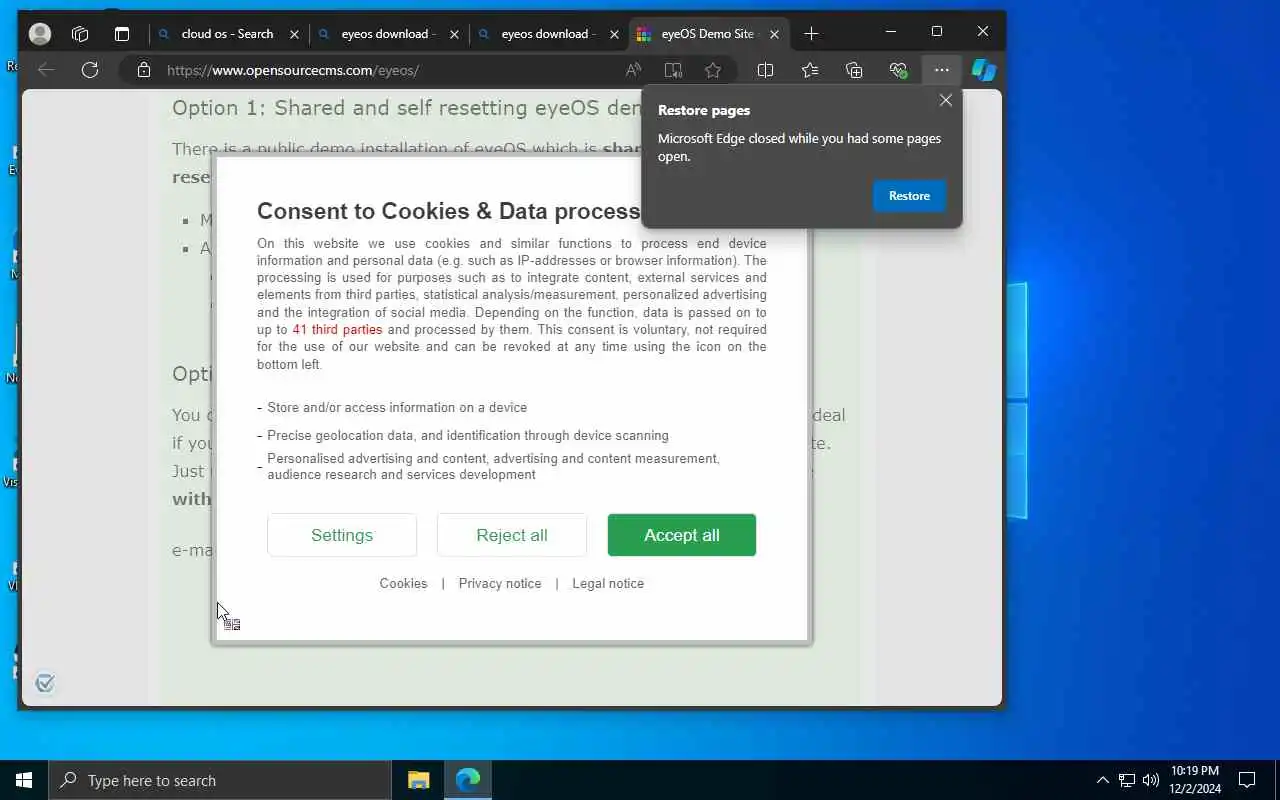Close the Restore pages popup

click(x=946, y=100)
